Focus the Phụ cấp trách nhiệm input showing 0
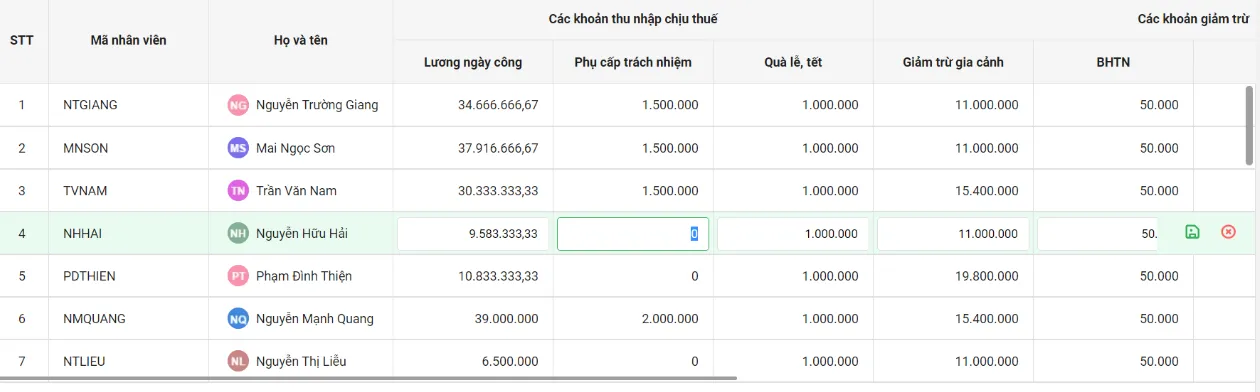The width and height of the screenshot is (1260, 392). 633,234
